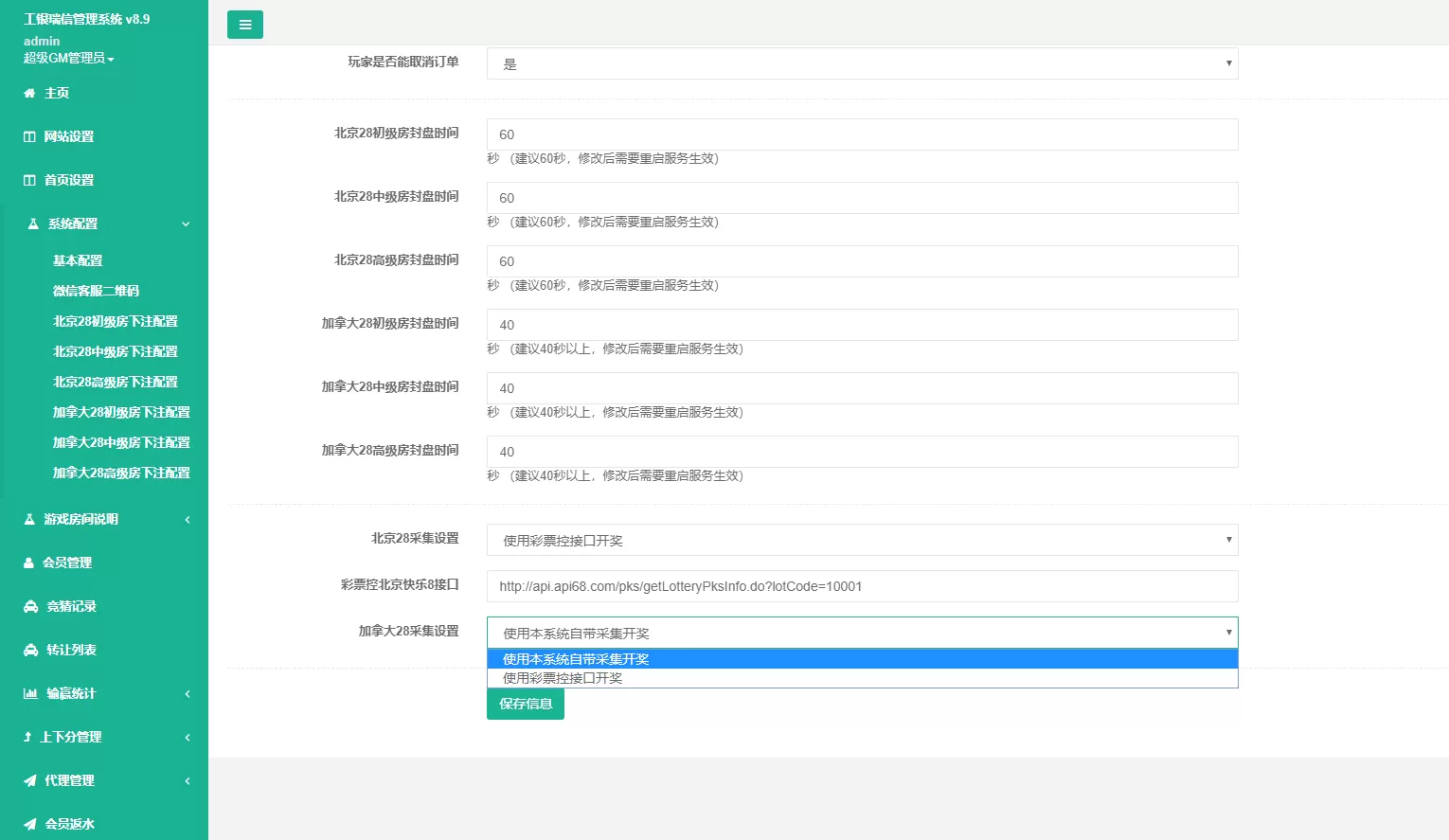
Task: Open the 玩家是否能取消订单 dropdown
Action: (x=862, y=63)
